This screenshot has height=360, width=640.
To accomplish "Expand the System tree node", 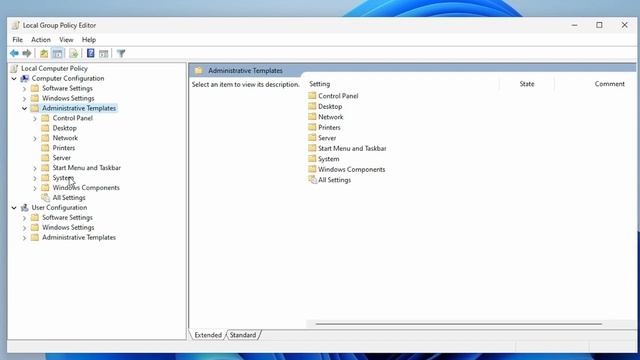I will pyautogui.click(x=35, y=178).
